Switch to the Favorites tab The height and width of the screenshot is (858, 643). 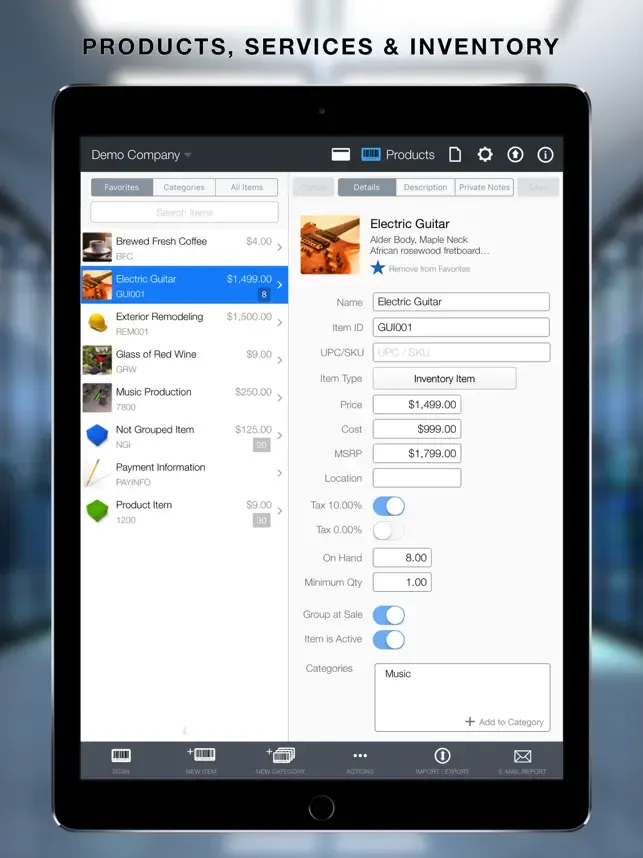[x=121, y=187]
